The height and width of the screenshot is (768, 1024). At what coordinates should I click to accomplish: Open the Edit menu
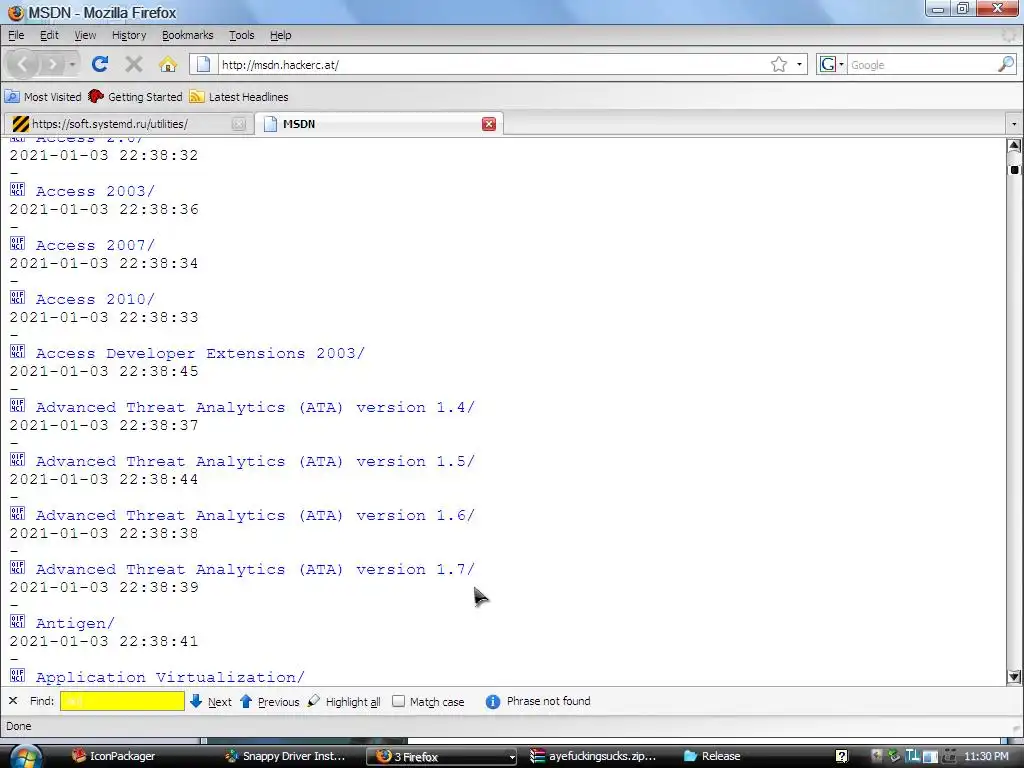pyautogui.click(x=49, y=35)
